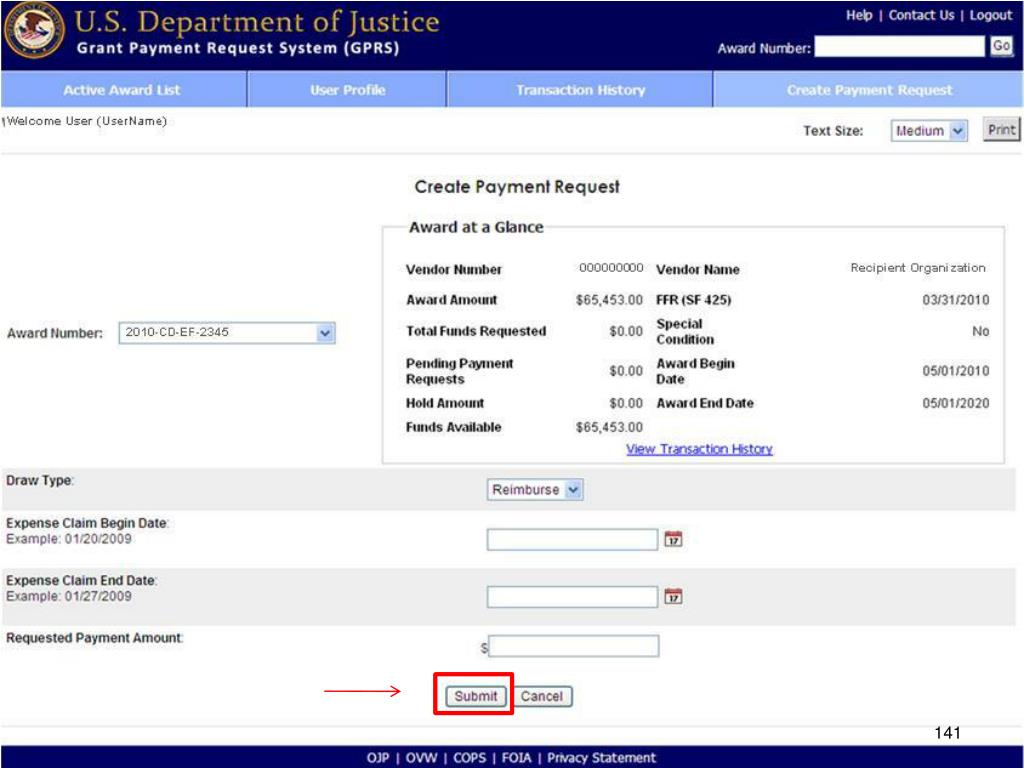Screen dimensions: 1024x768
Task: Click the Print button
Action: [x=1001, y=129]
